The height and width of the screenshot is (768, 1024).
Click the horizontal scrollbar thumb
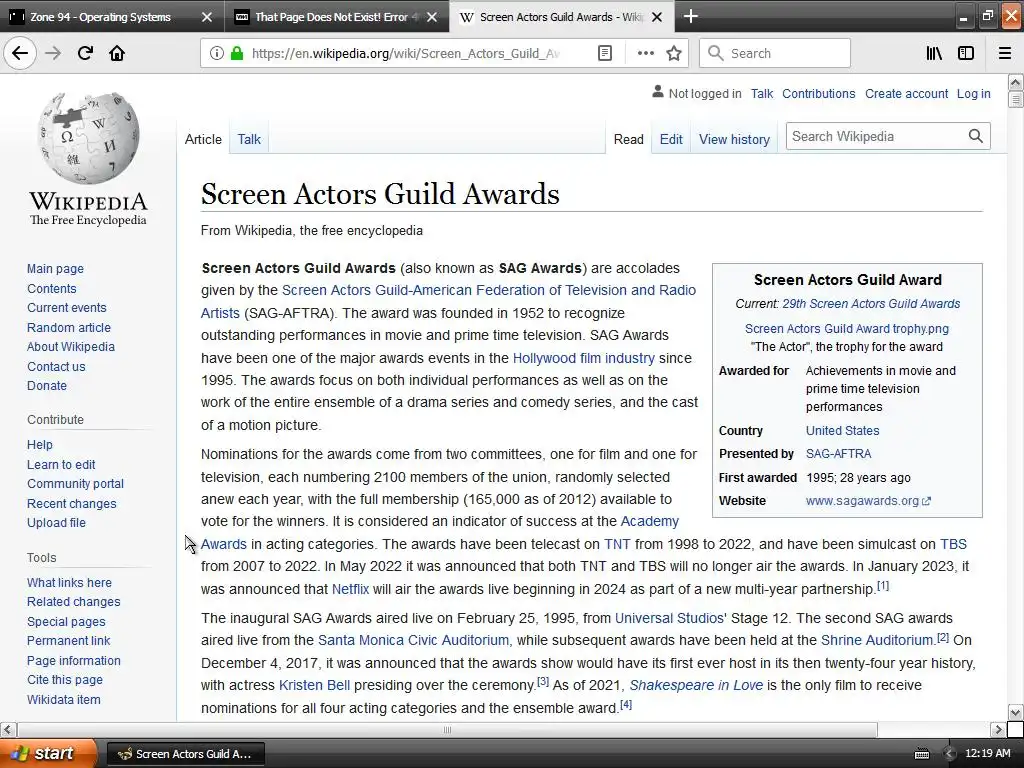pos(447,729)
